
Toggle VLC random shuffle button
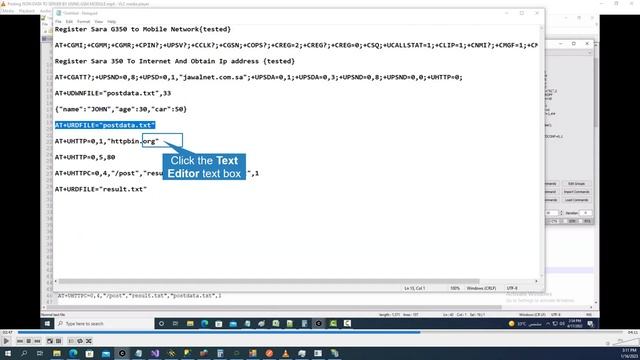coord(89,341)
